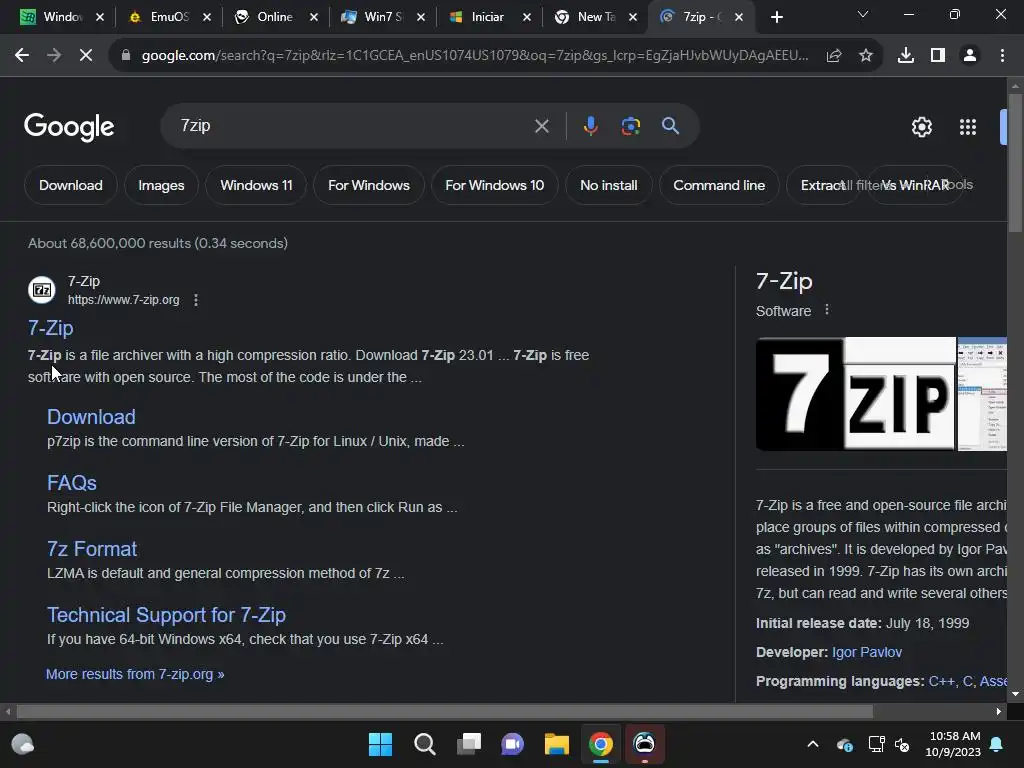This screenshot has width=1024, height=768.
Task: Click the scroll right arrow of horizontal scrollbar
Action: pos(999,711)
